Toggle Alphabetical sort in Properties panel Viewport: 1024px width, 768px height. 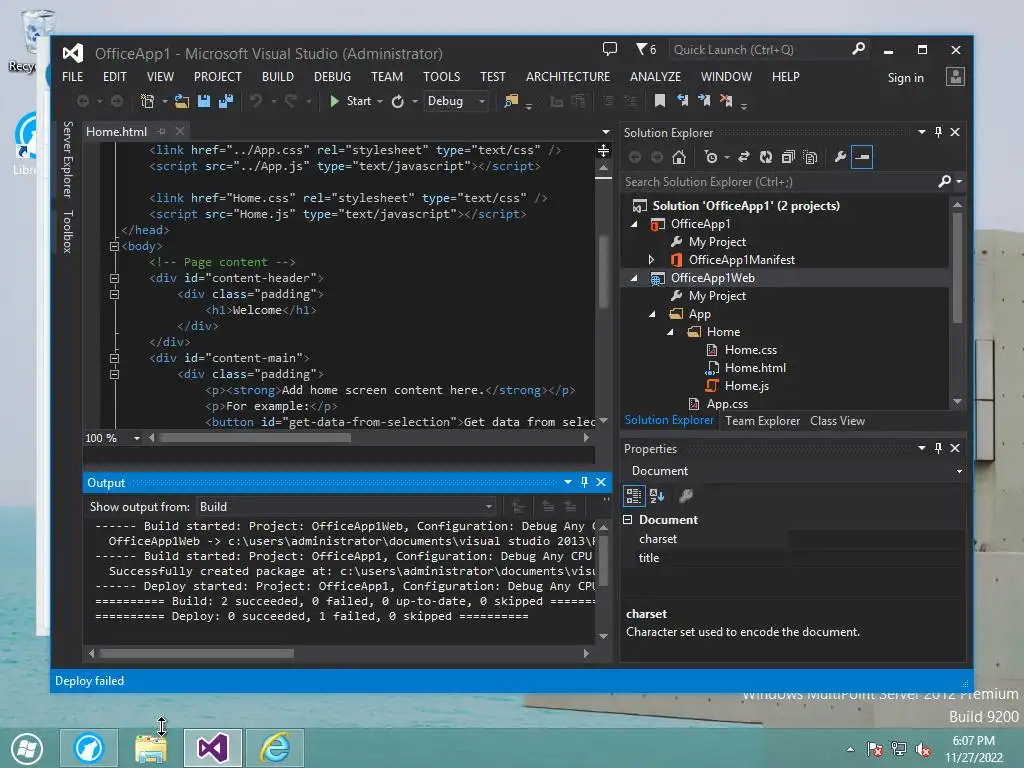point(657,496)
